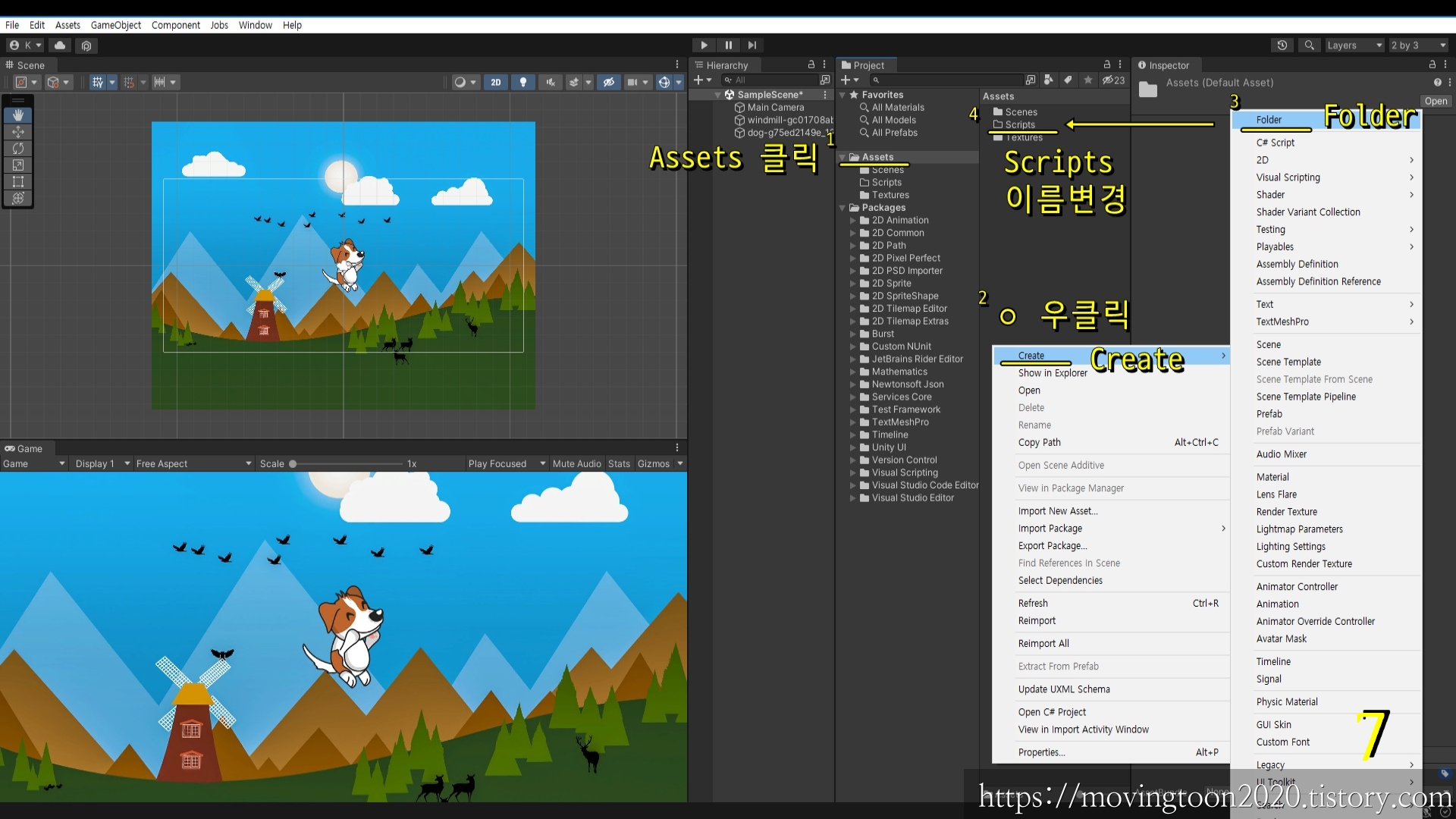Open the Display 1 dropdown

click(102, 463)
